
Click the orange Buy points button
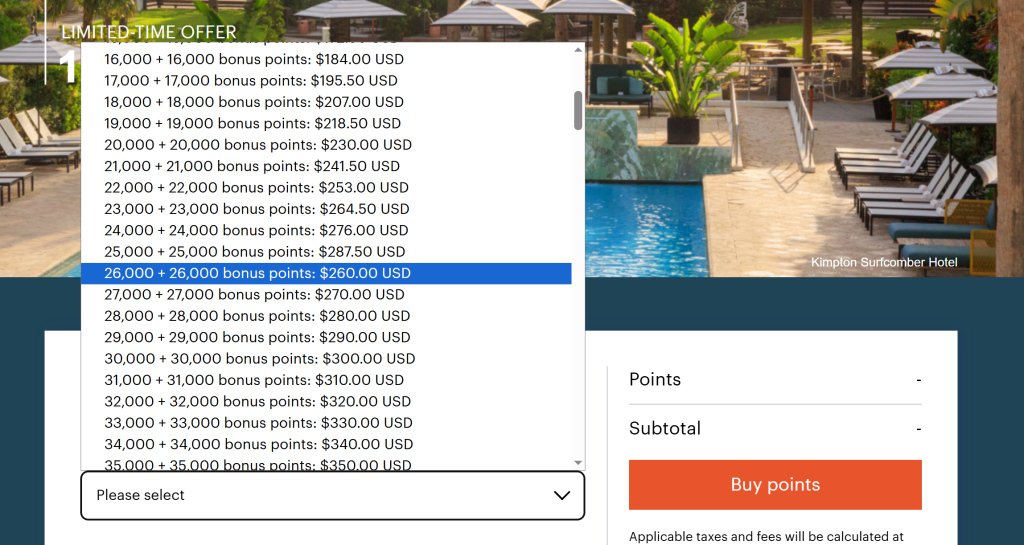coord(775,485)
